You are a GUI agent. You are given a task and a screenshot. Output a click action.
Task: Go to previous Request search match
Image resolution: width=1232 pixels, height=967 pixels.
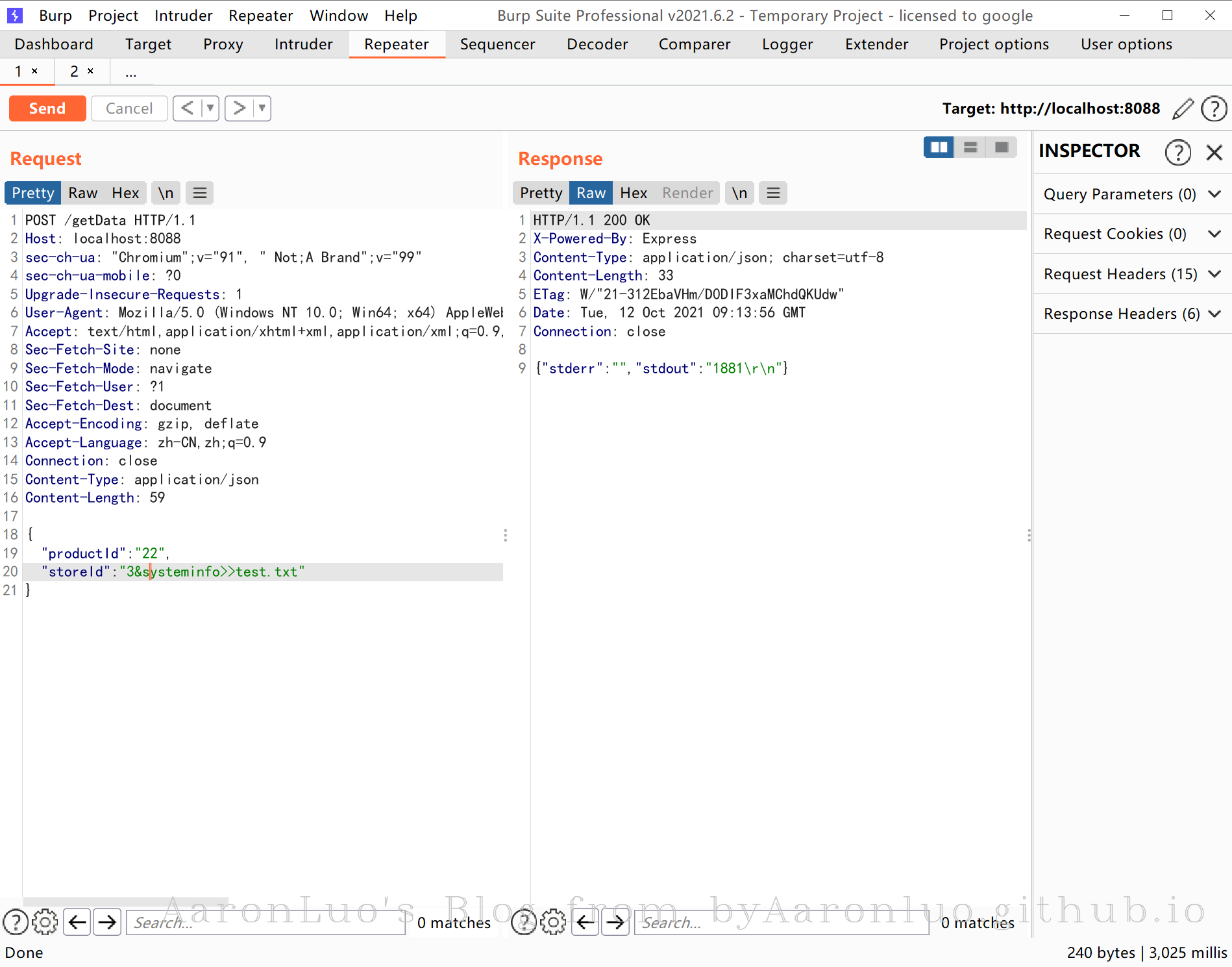77,922
